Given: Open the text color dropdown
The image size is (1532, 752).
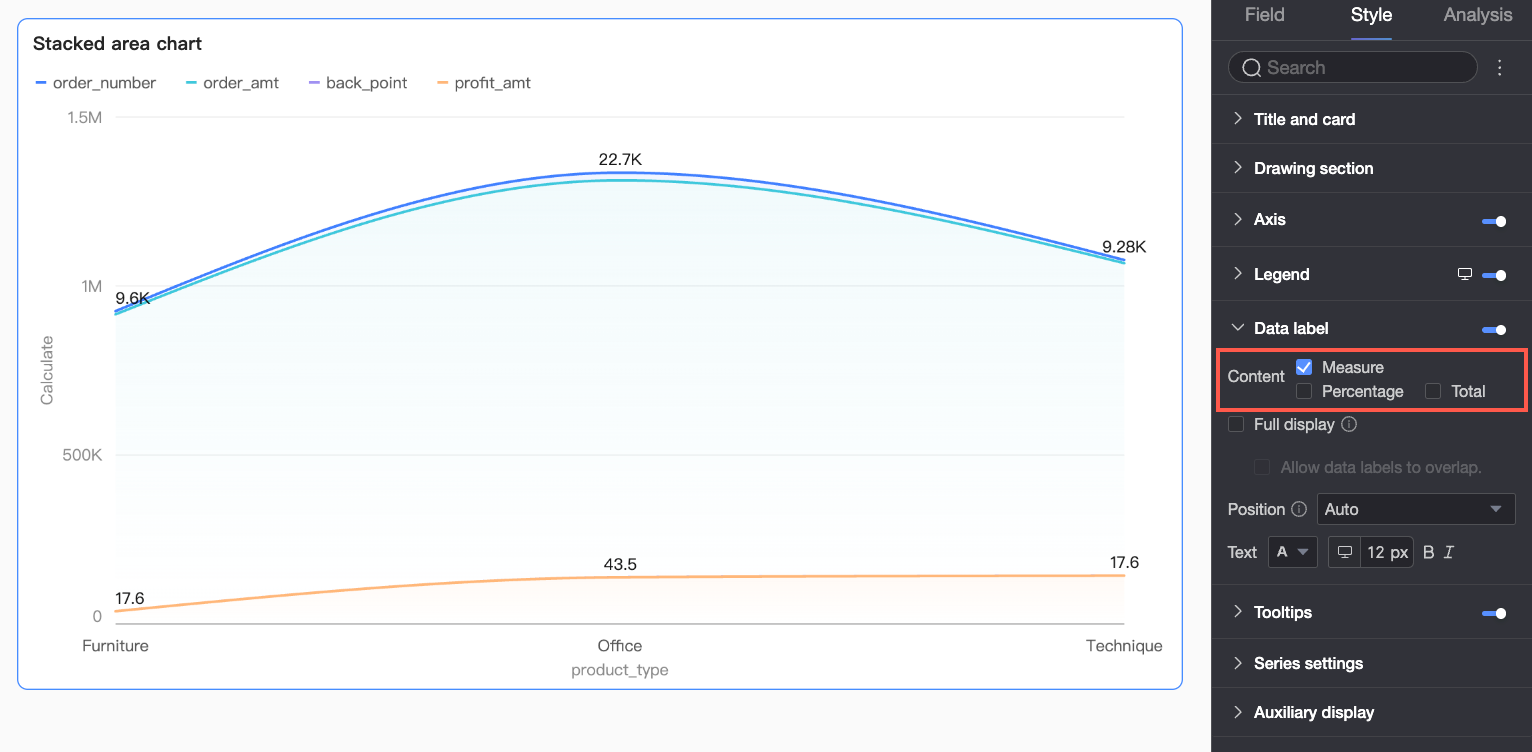Looking at the screenshot, I should 1292,552.
